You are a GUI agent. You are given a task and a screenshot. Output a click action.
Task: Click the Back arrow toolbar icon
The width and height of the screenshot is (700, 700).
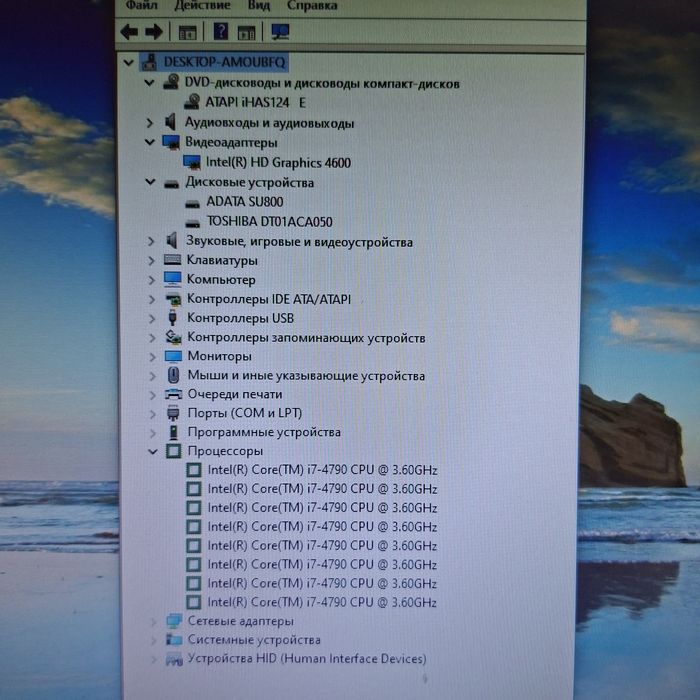tap(129, 32)
